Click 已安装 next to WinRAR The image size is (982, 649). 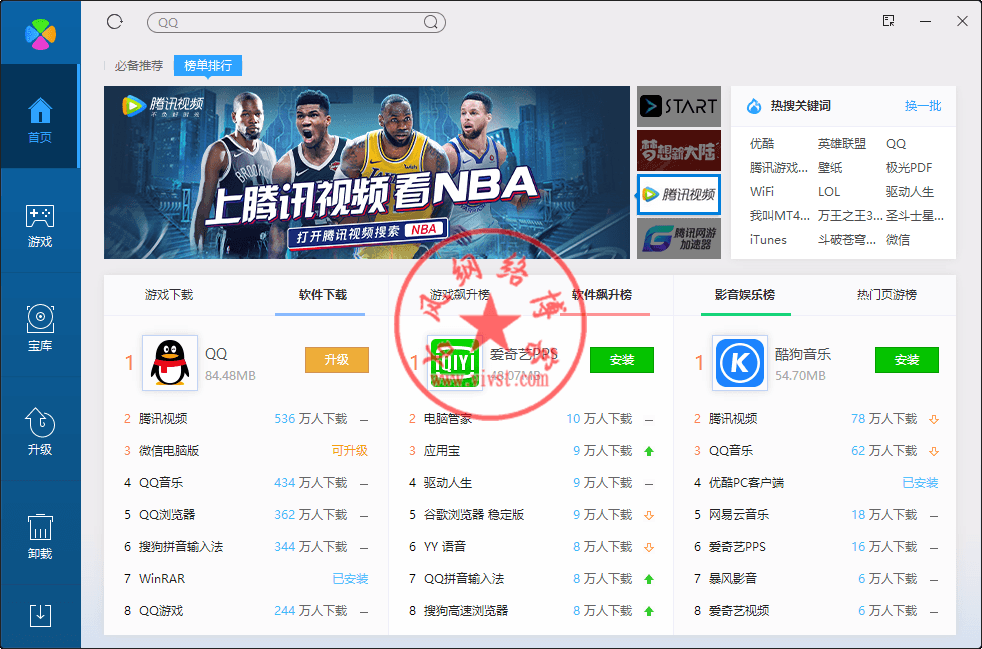[350, 578]
